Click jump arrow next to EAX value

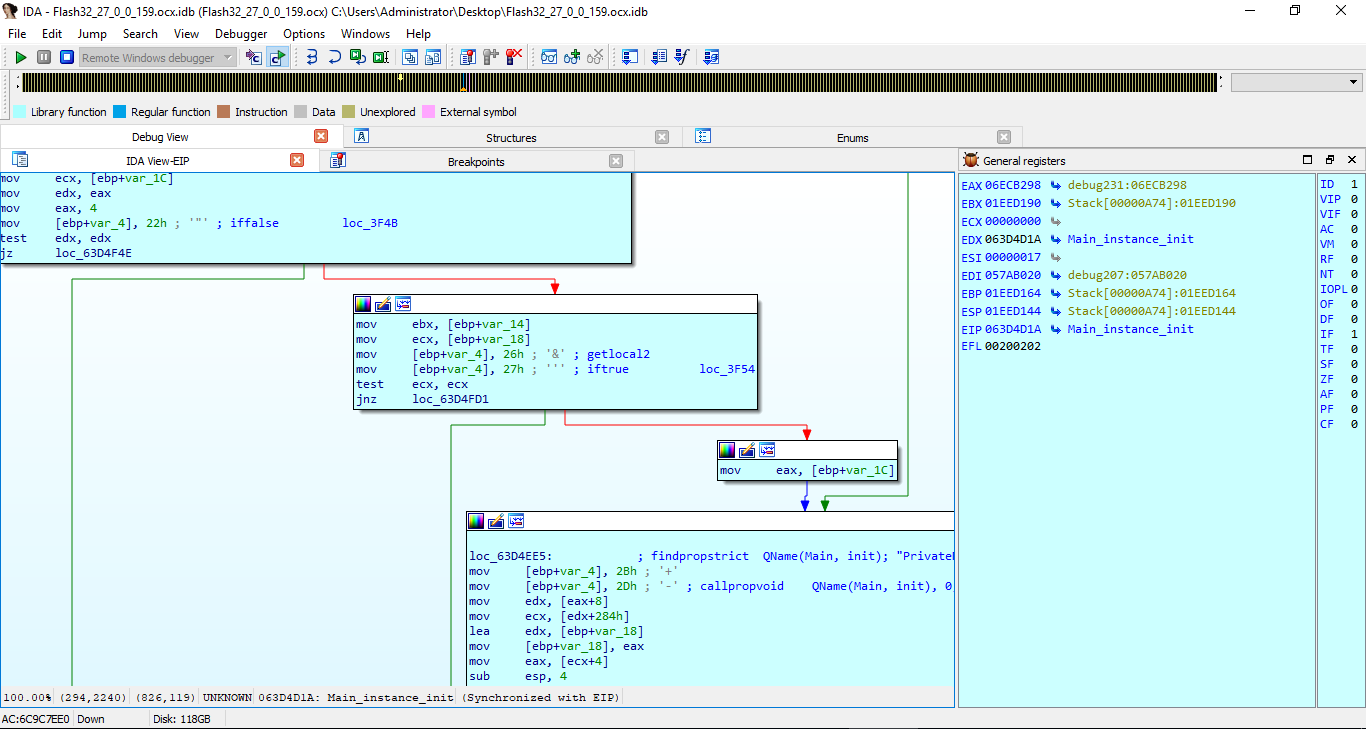pyautogui.click(x=1055, y=186)
